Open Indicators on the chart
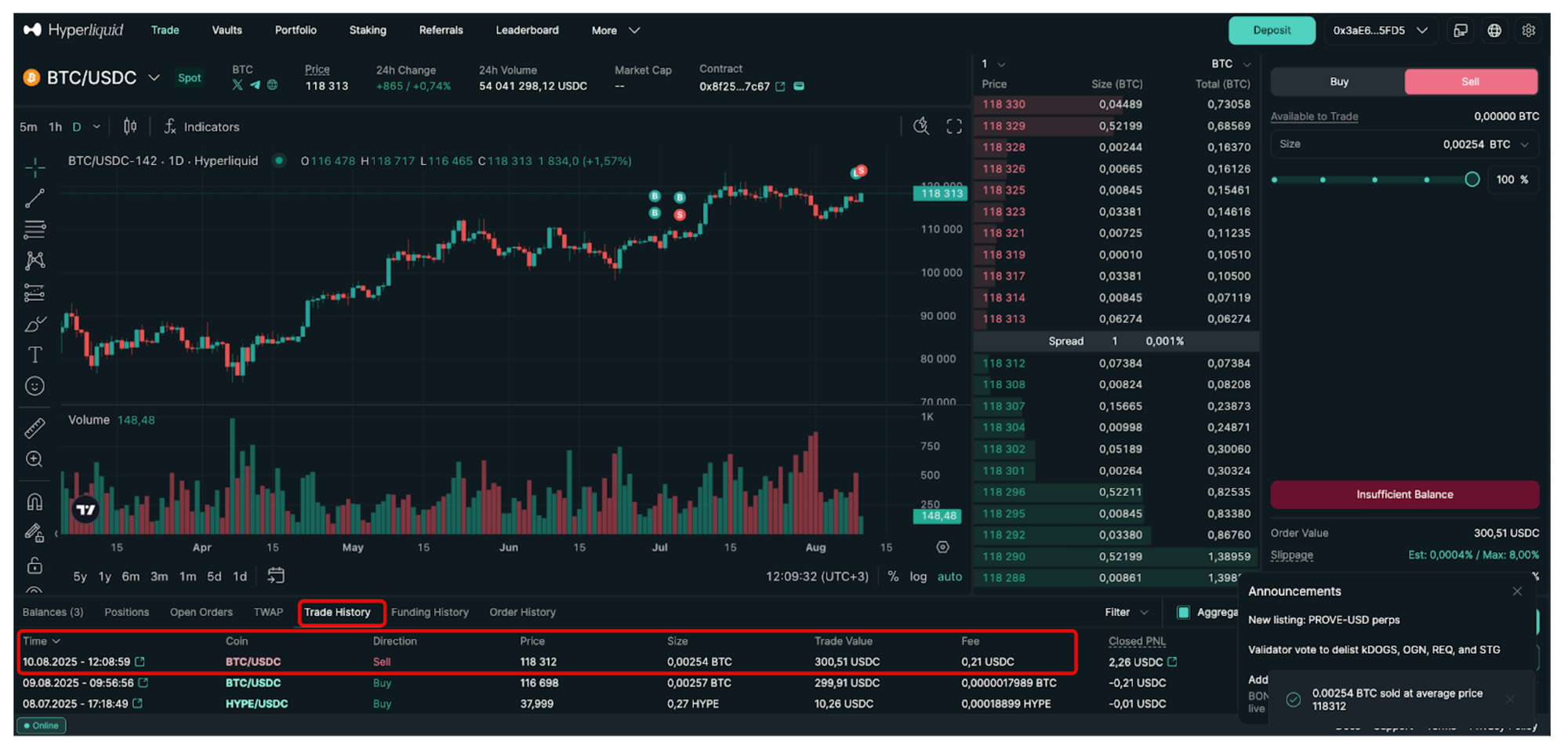 pos(201,127)
